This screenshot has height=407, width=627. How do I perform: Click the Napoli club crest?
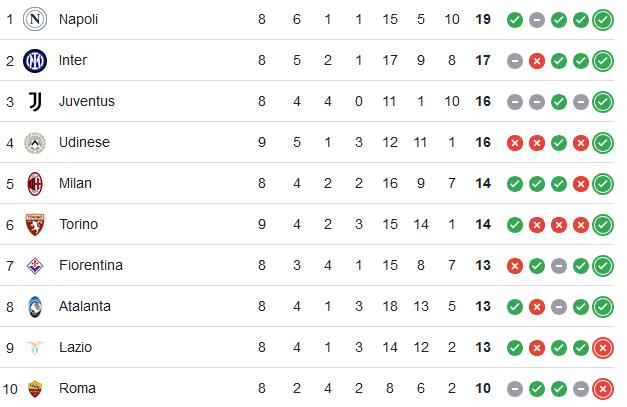pyautogui.click(x=35, y=19)
